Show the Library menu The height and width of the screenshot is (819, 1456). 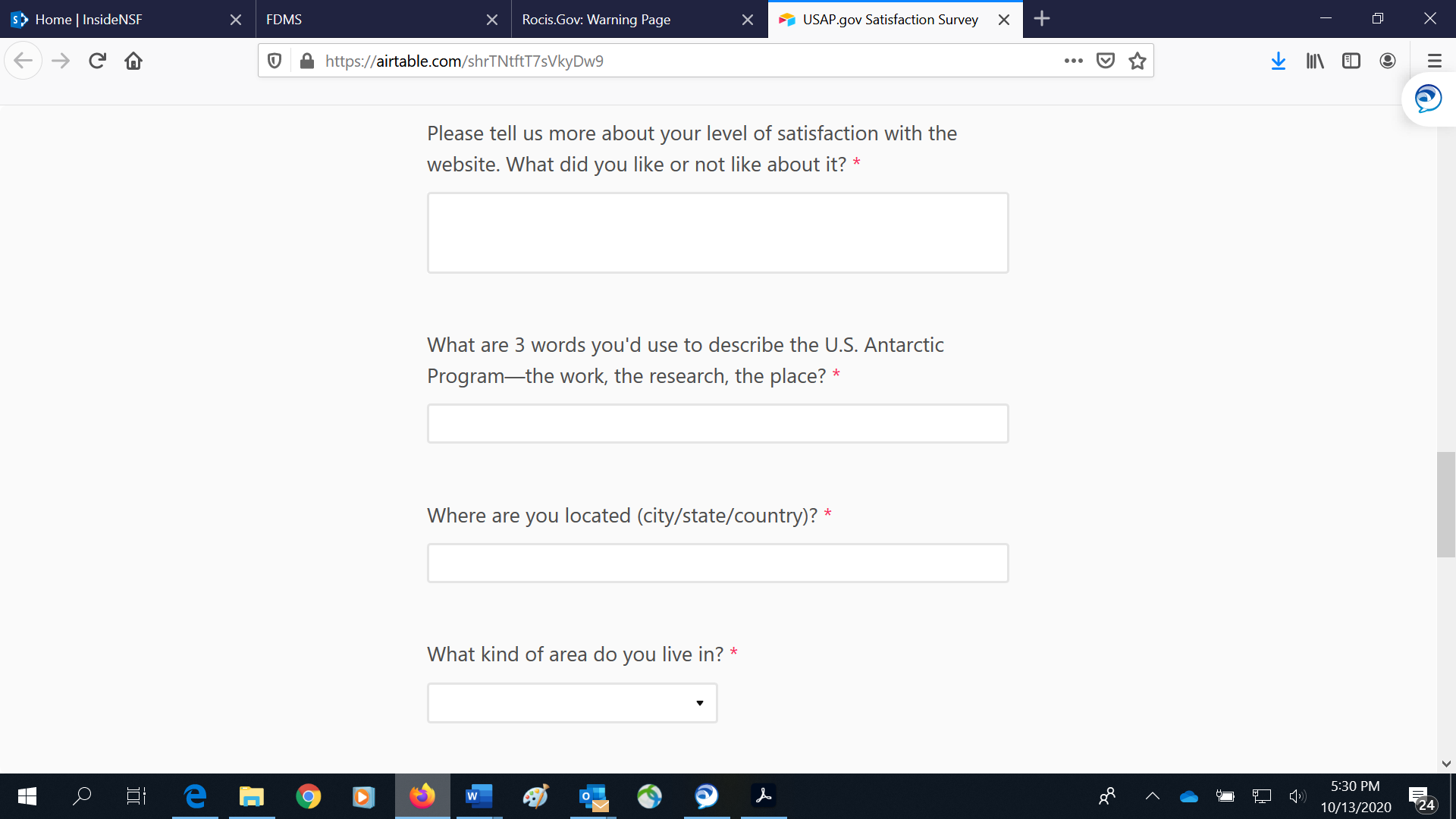(x=1314, y=61)
